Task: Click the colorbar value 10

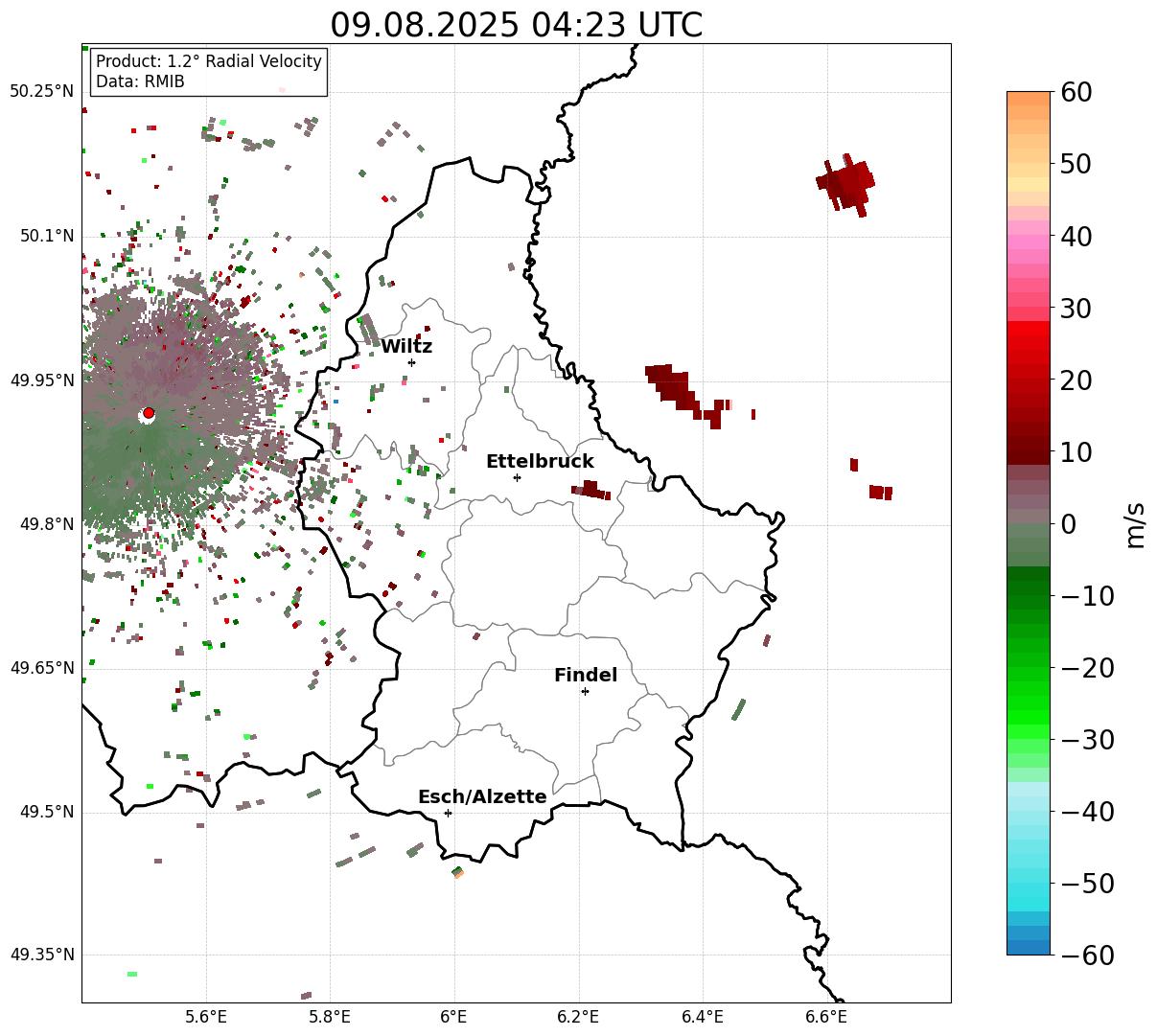Action: [1076, 451]
